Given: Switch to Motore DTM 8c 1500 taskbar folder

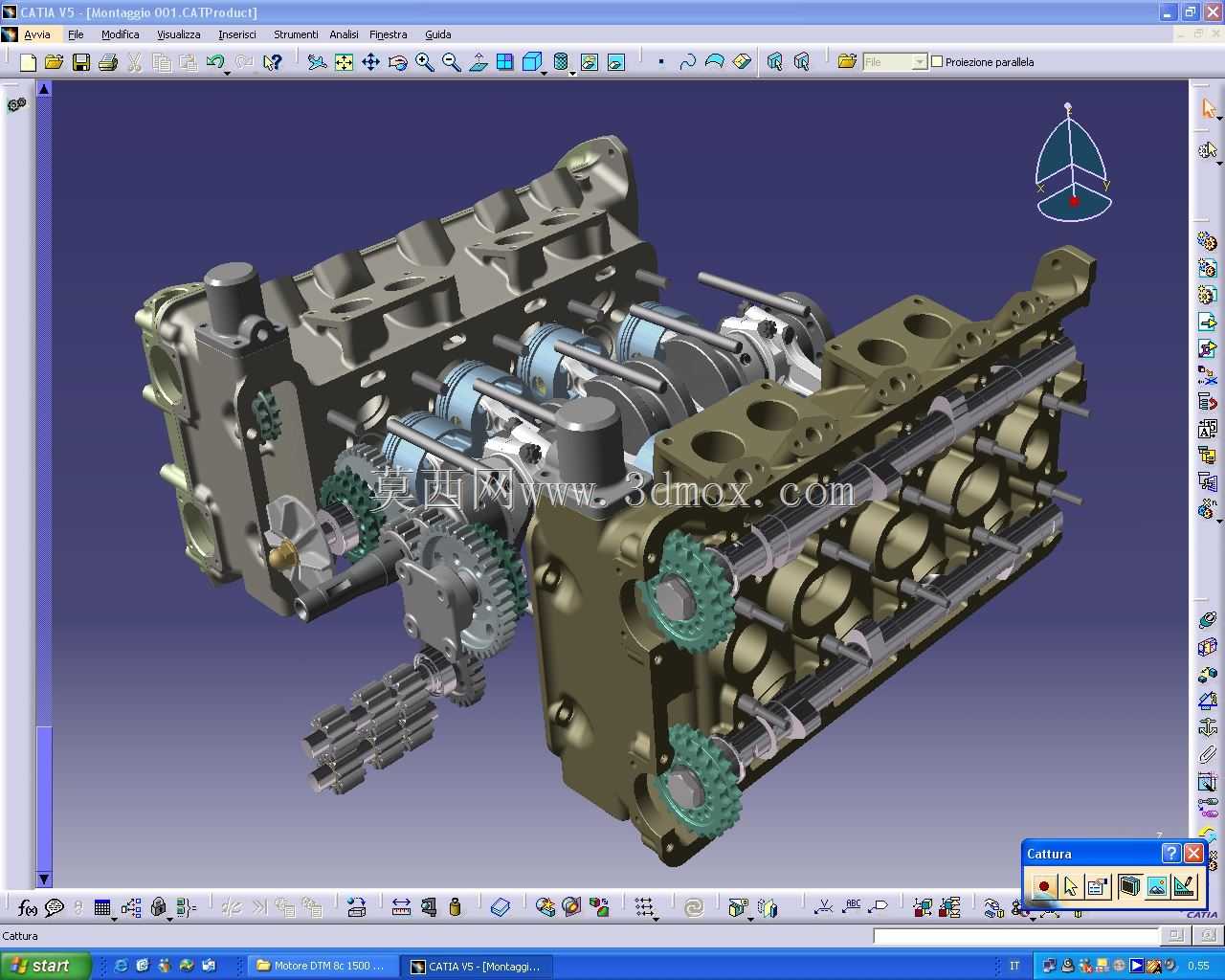Looking at the screenshot, I should 321,966.
